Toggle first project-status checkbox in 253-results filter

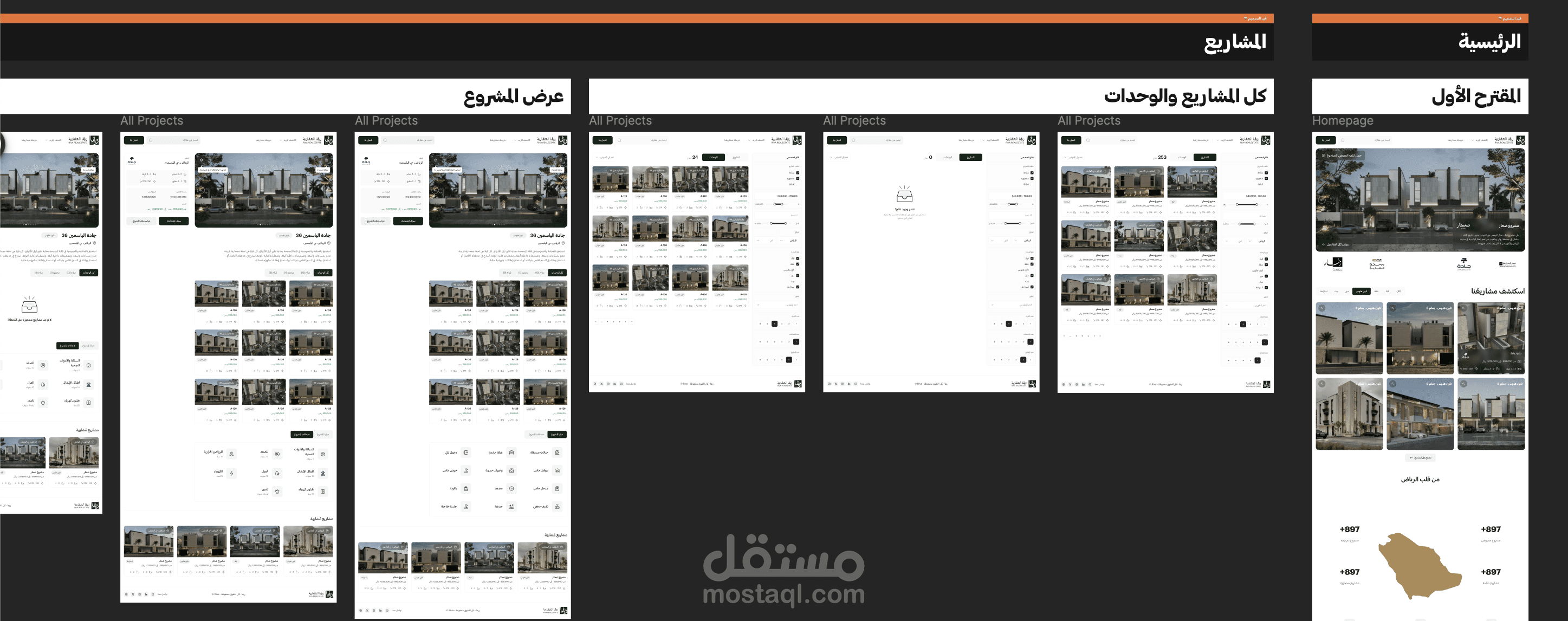[1266, 173]
